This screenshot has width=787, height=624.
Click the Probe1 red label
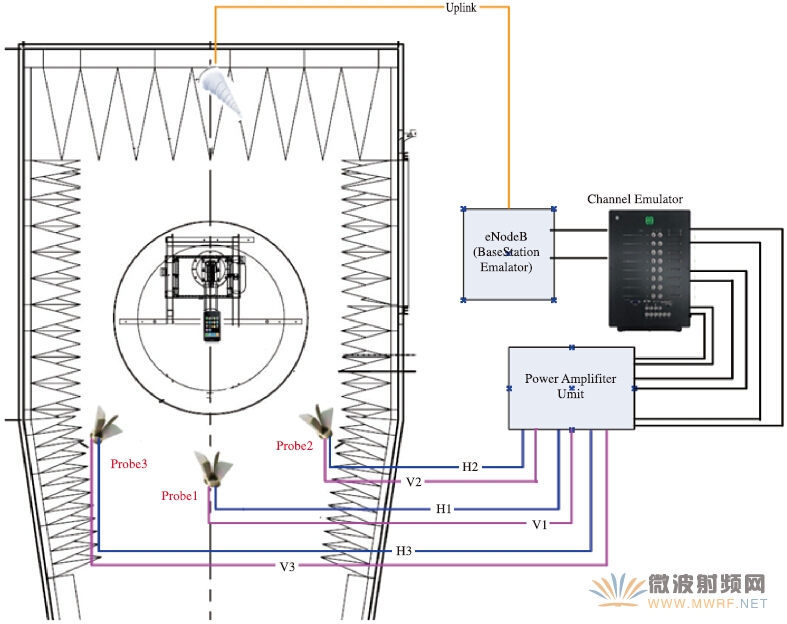click(179, 496)
